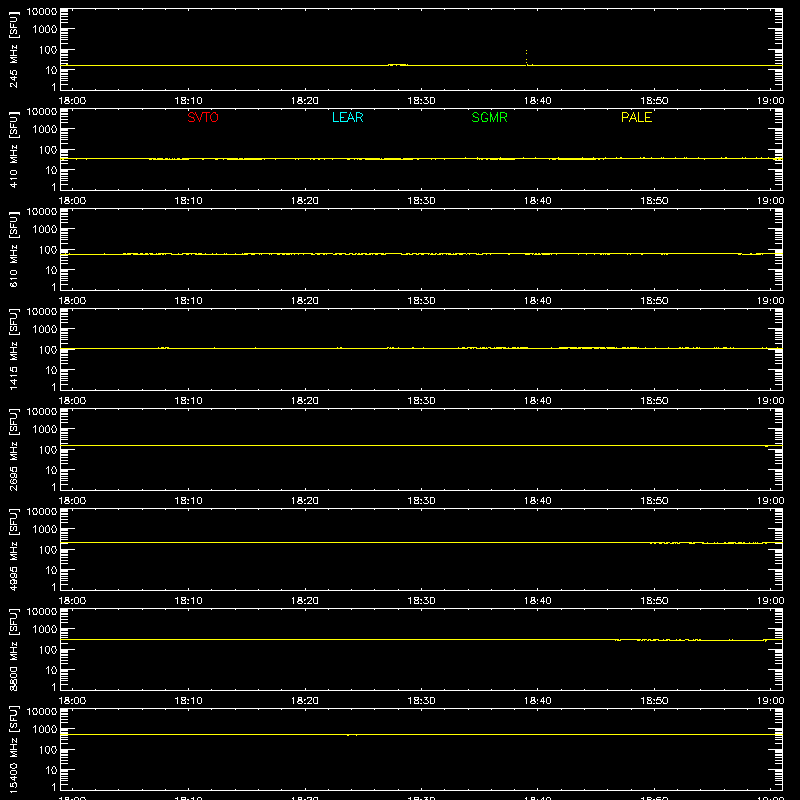Click the small bump near 18:28 on 245 MHz
Viewport: 800px width, 800px height.
click(x=397, y=65)
